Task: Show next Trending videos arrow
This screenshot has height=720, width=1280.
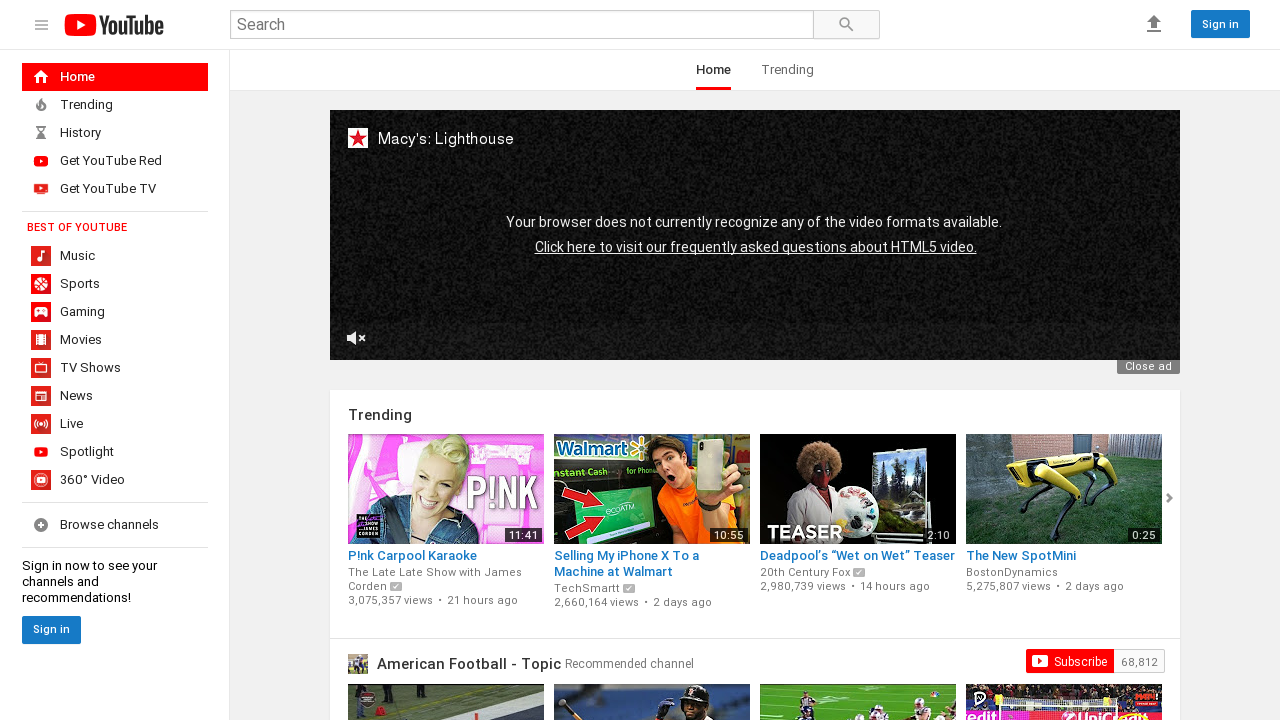Action: 1169,498
